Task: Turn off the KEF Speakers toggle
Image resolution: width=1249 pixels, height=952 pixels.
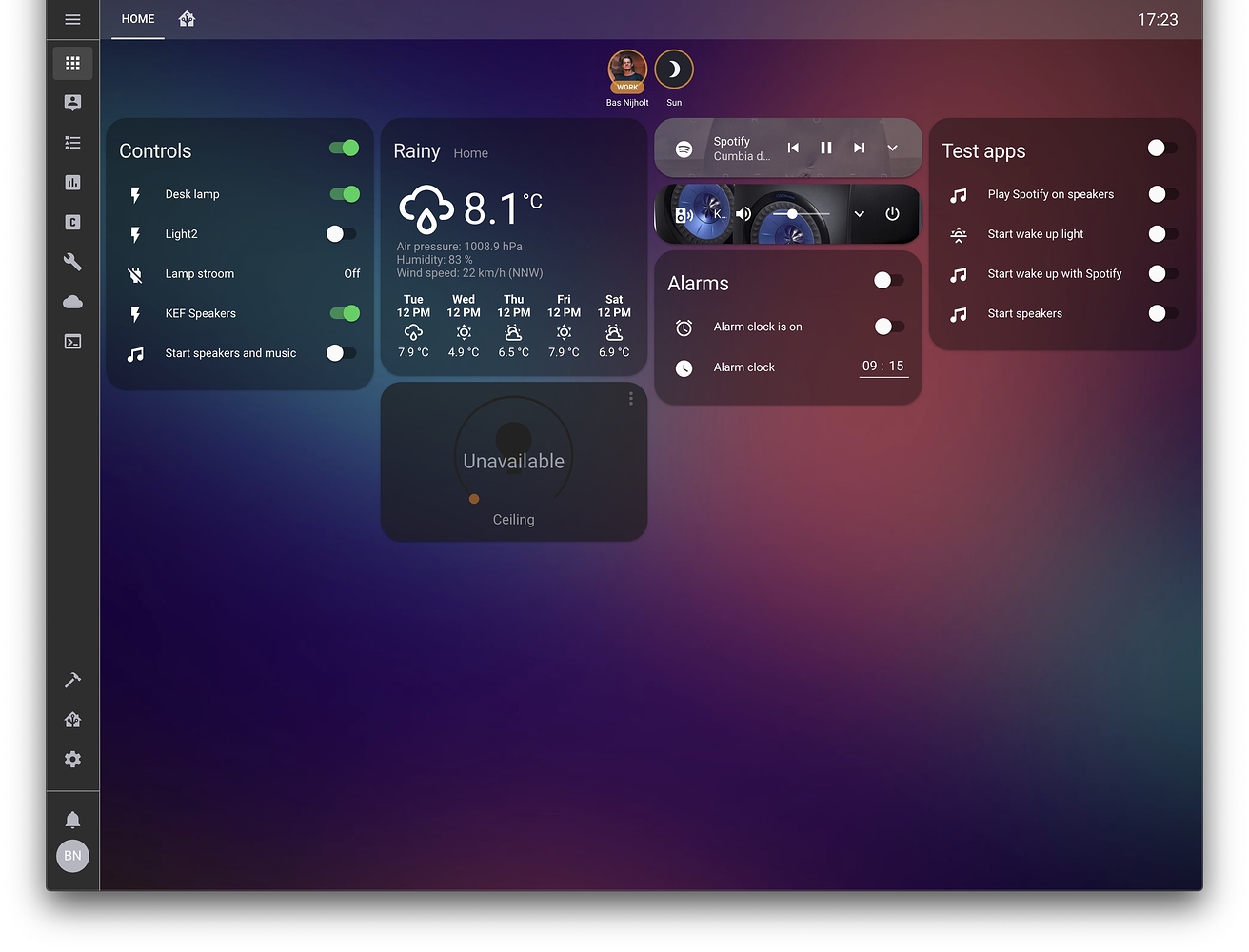Action: coord(345,313)
